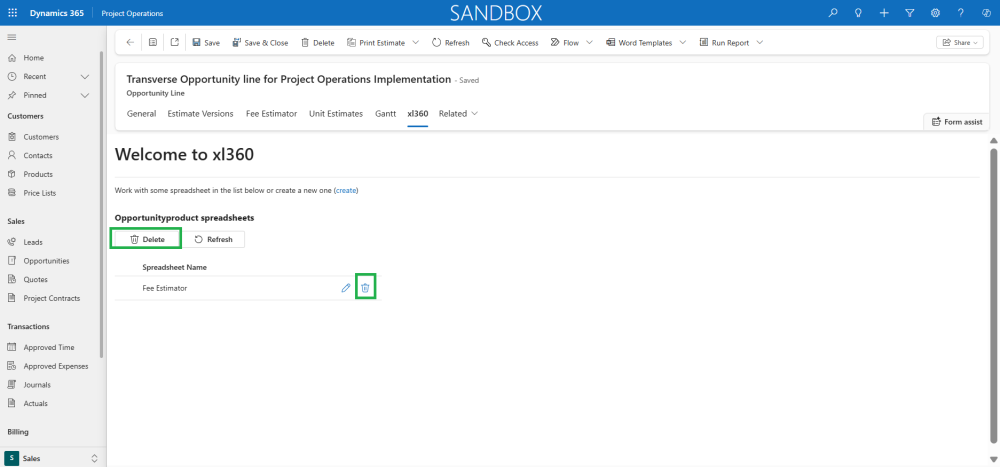The height and width of the screenshot is (467, 1000).
Task: Open Project Contracts in the sidebar
Action: [51, 299]
